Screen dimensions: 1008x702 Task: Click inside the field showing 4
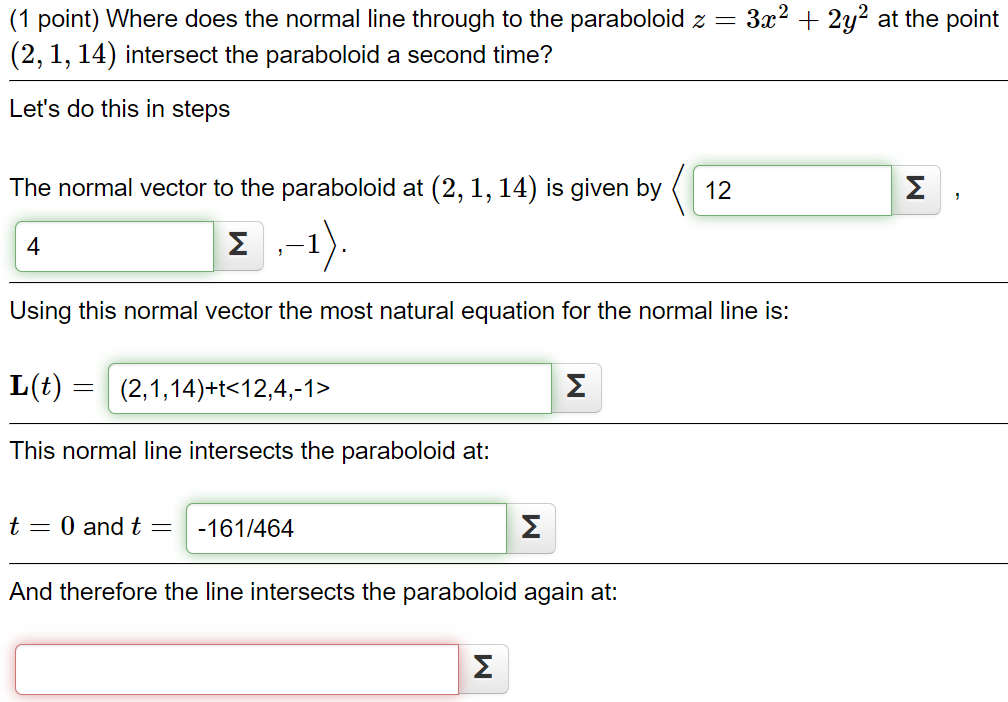click(x=113, y=244)
